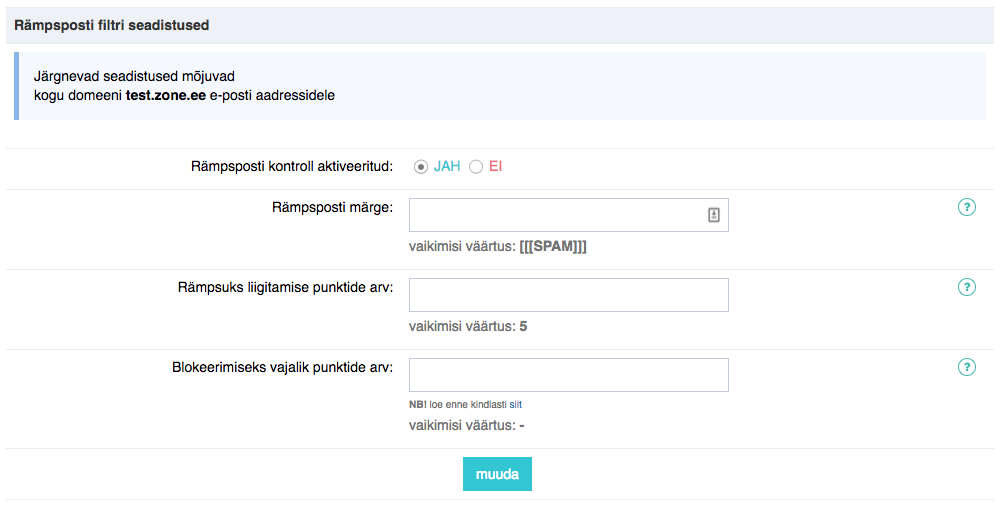1006x506 pixels.
Task: Open help icon for Rämpsposti märge
Action: tap(966, 207)
